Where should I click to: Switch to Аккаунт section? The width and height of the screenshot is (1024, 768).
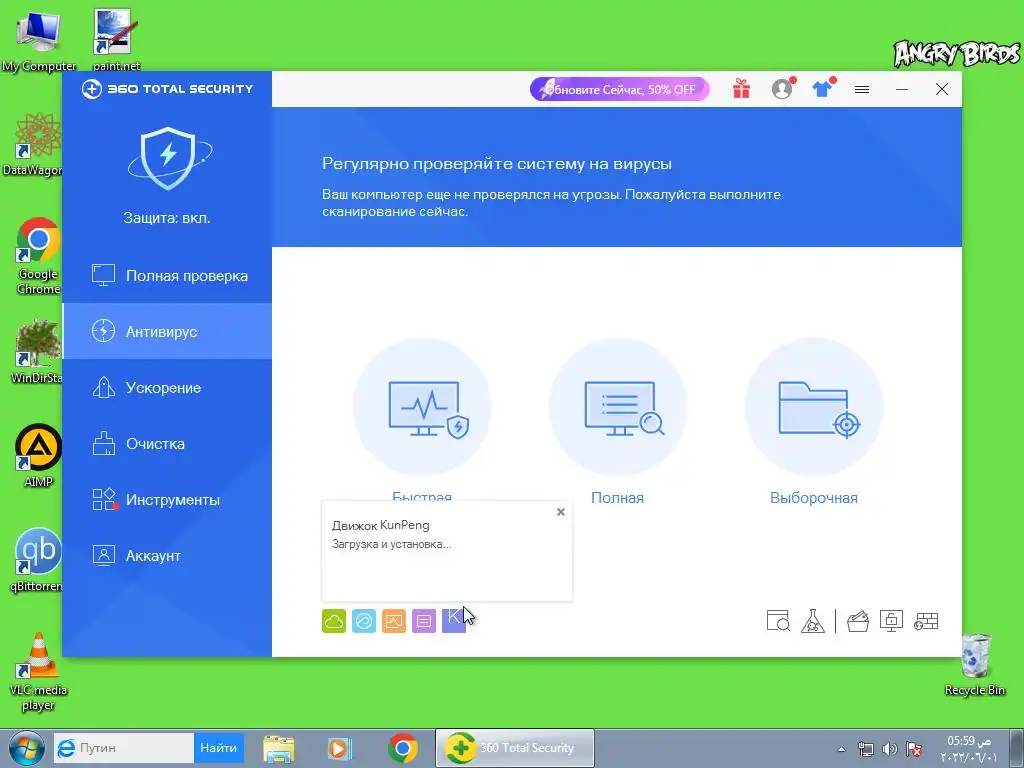click(x=167, y=556)
